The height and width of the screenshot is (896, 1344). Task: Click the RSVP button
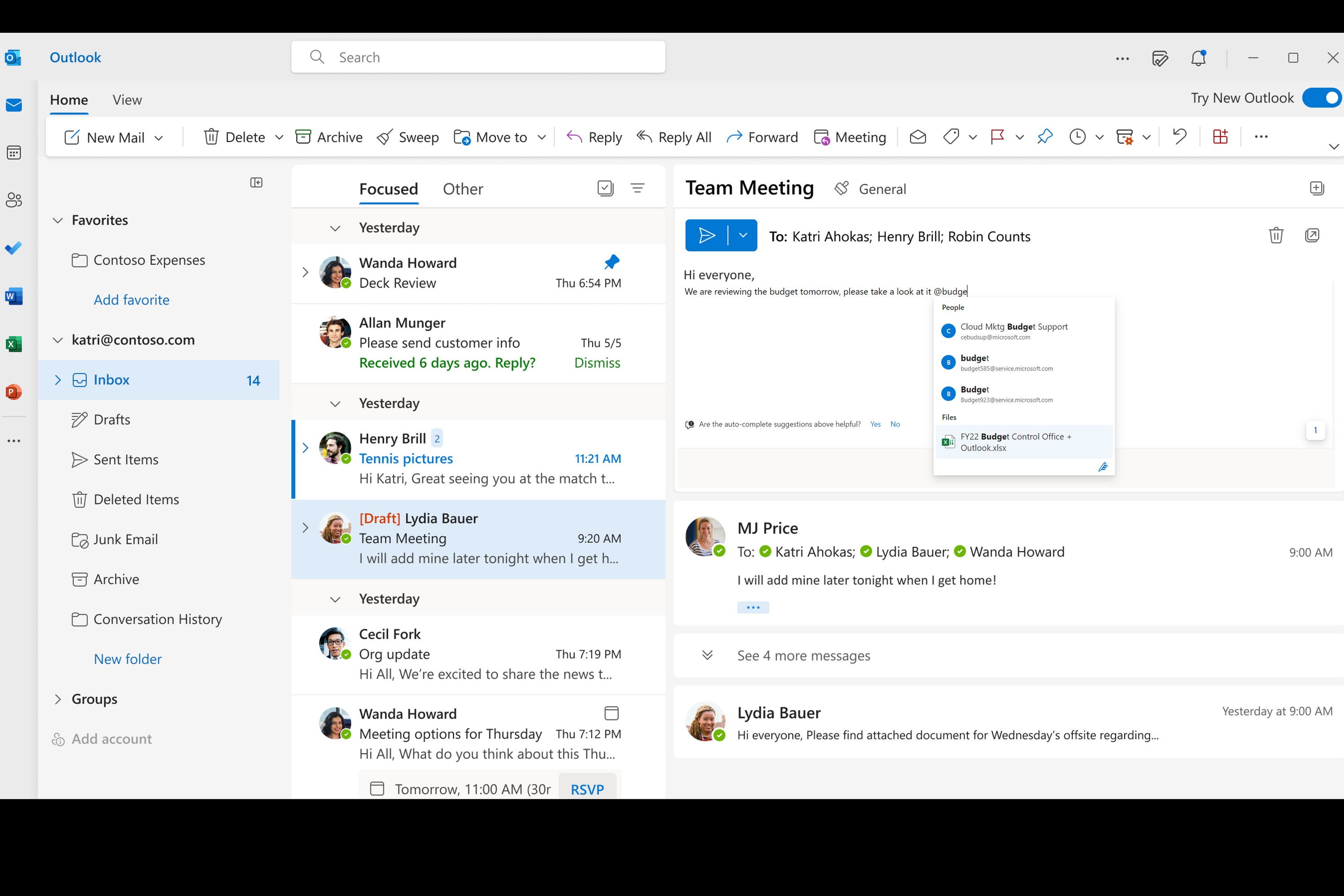point(587,789)
